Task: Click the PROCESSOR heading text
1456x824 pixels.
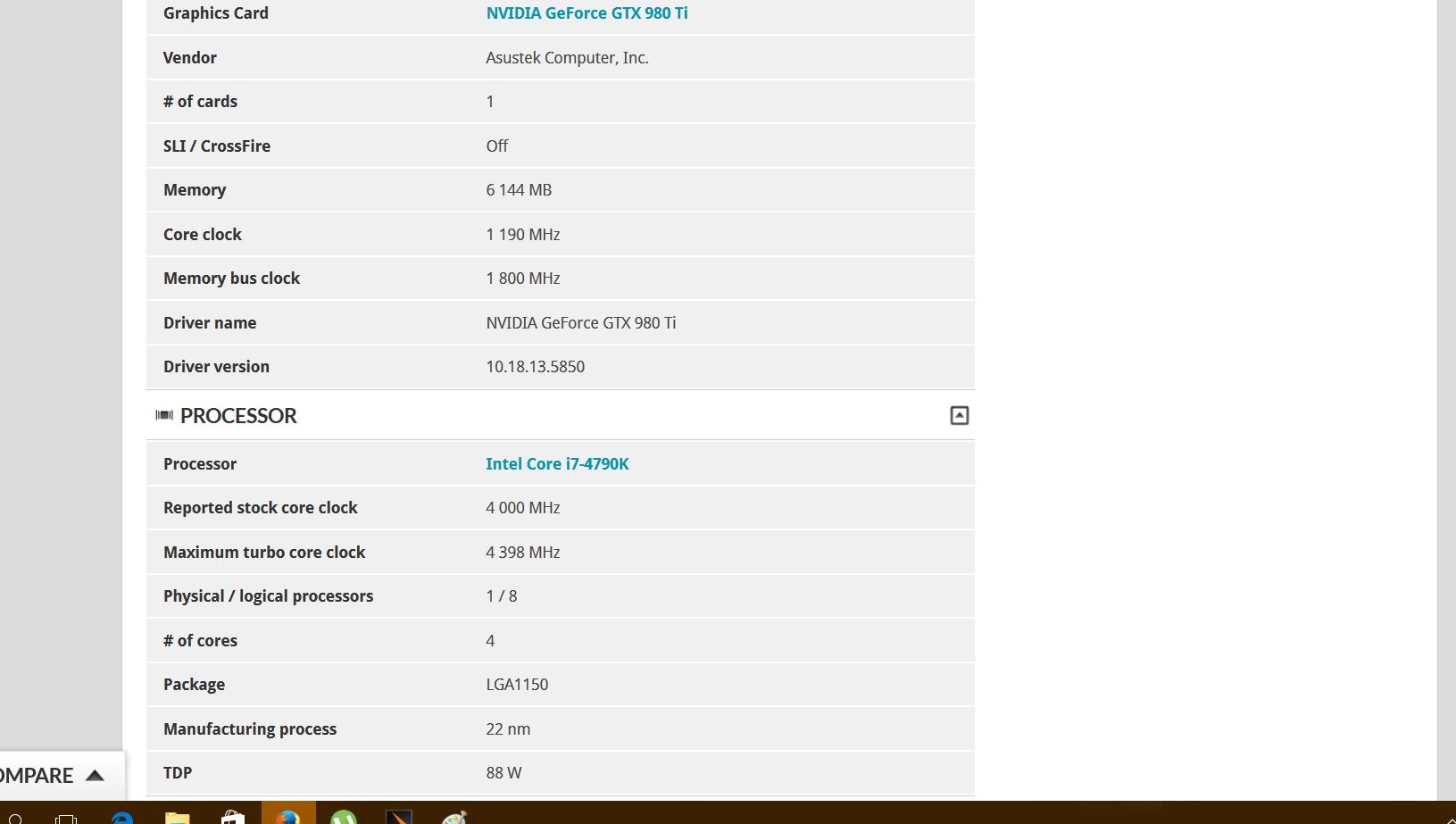Action: pyautogui.click(x=238, y=415)
